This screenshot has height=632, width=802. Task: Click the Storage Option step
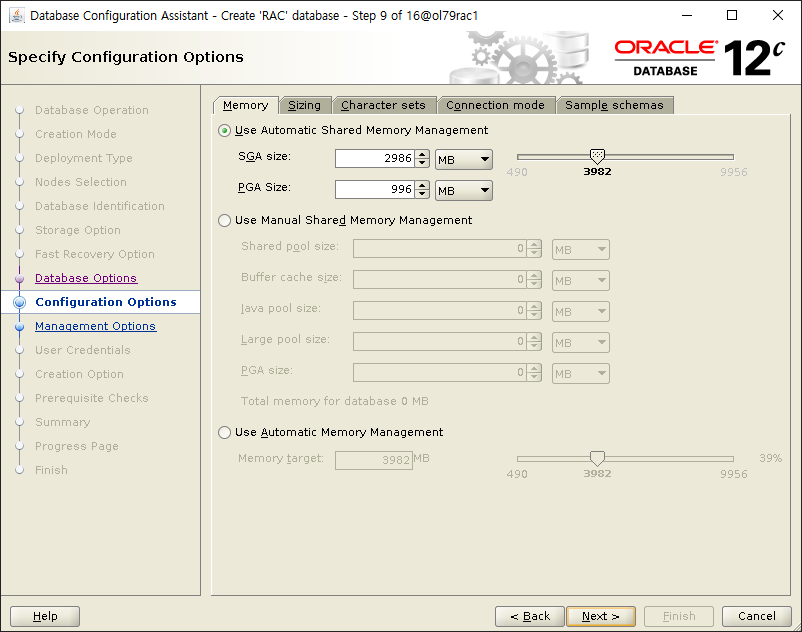pyautogui.click(x=78, y=231)
